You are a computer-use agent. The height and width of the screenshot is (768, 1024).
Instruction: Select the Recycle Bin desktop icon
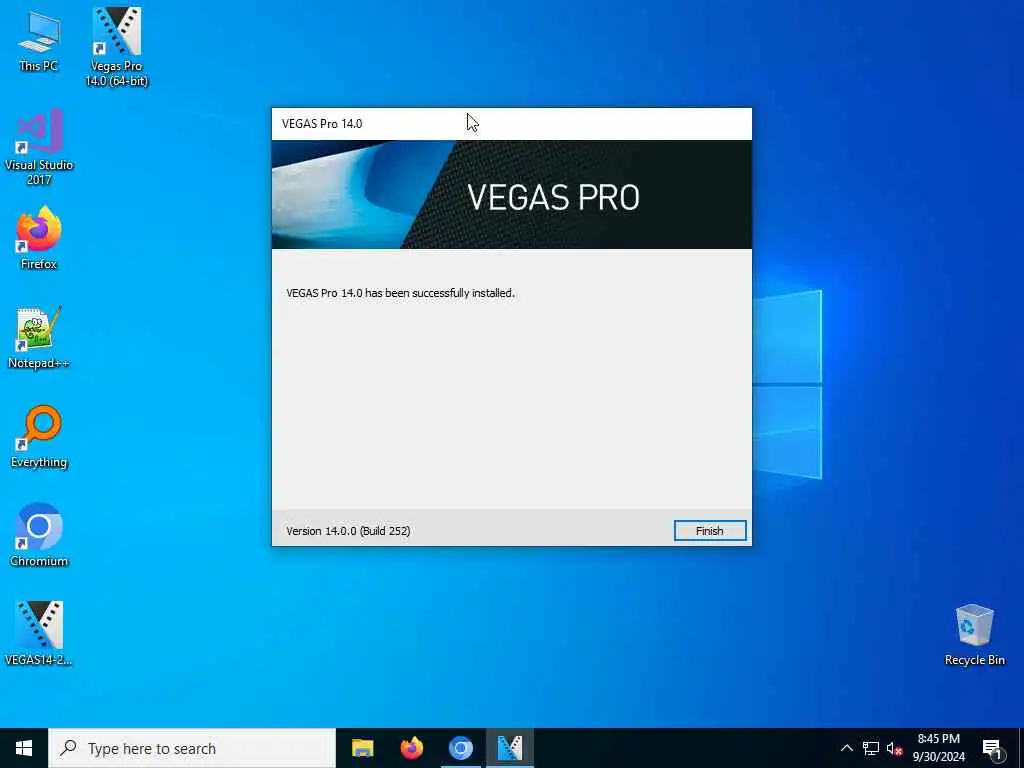click(x=974, y=635)
